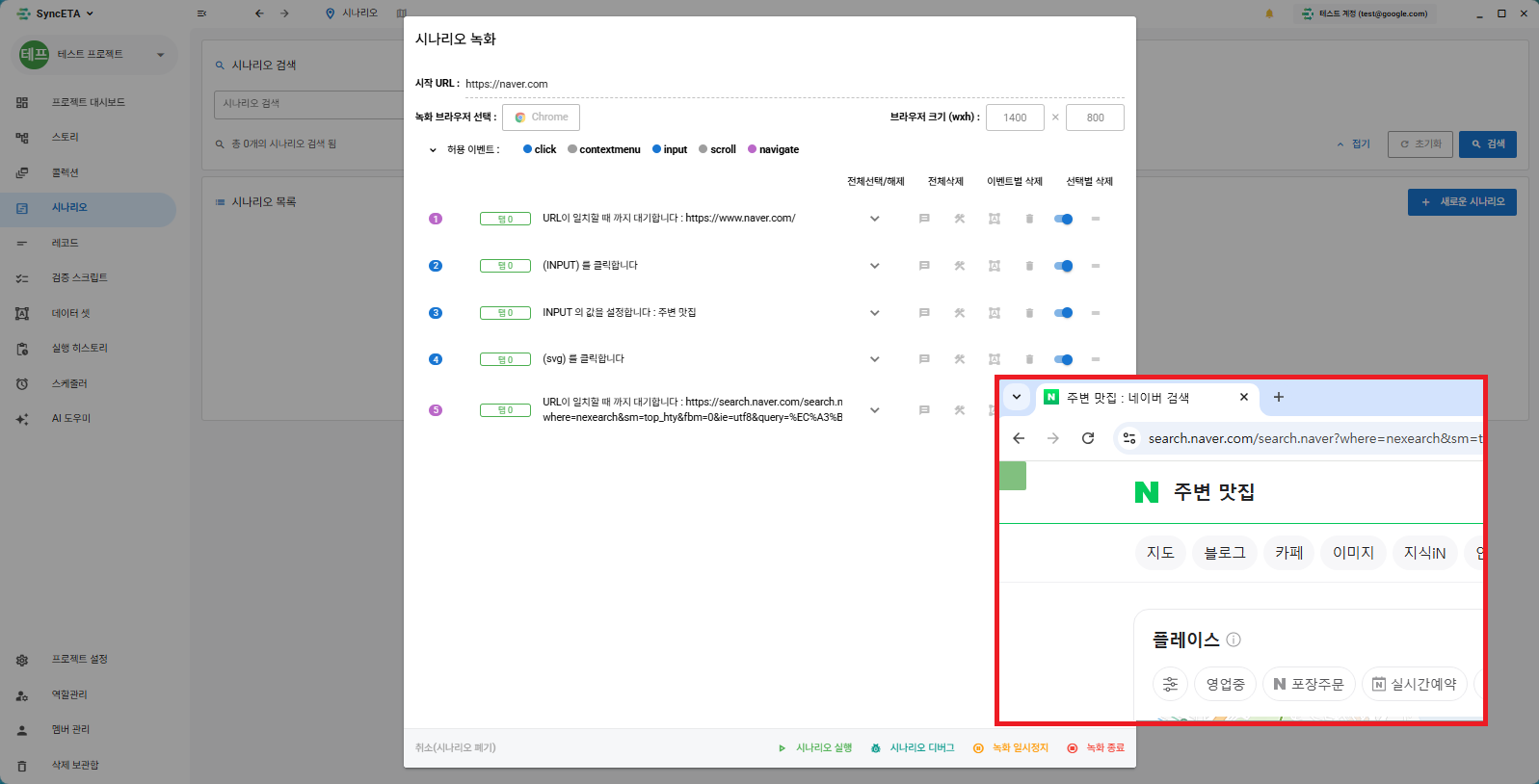Toggle the click allowed event
Screen dimensions: 1539x784
tap(540, 149)
